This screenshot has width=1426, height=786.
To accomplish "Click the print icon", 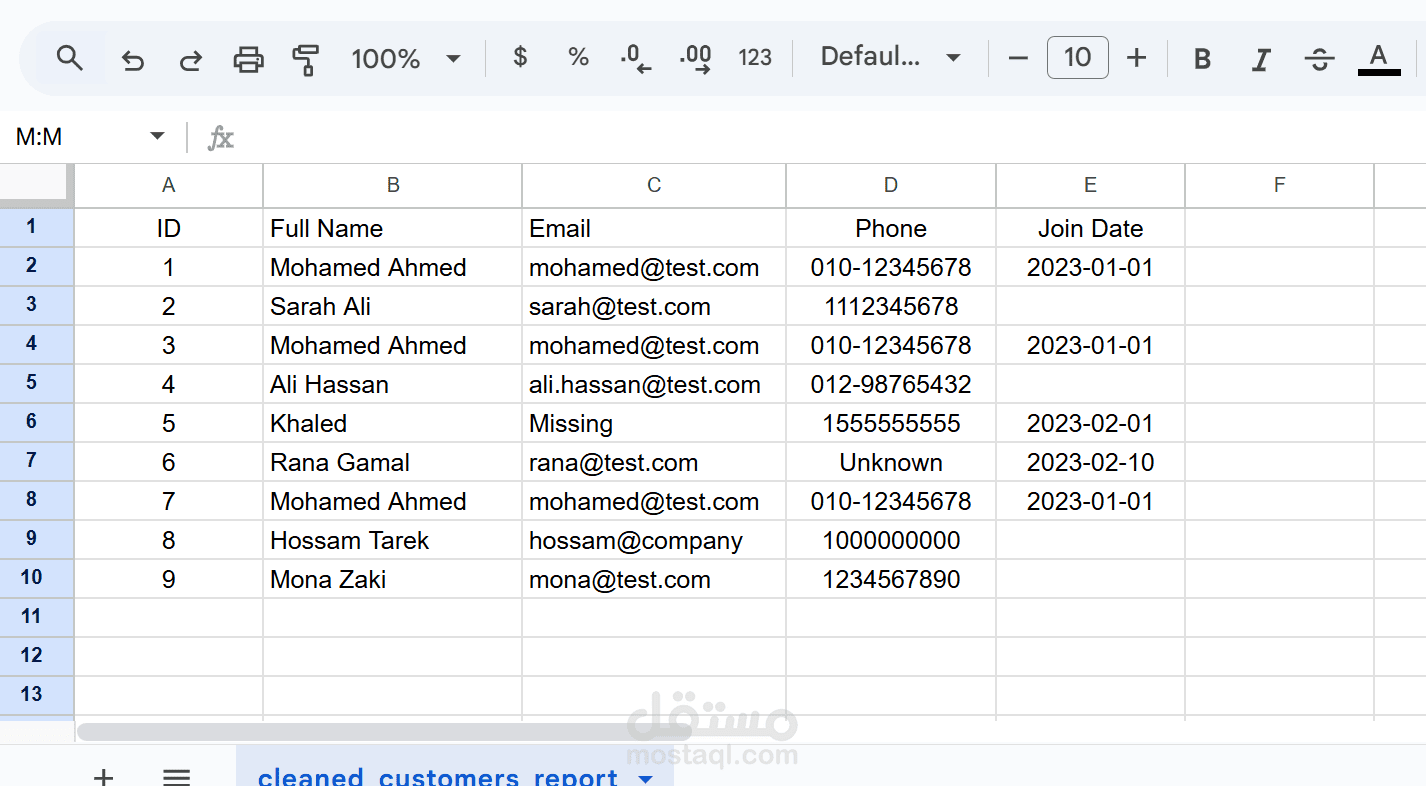I will [x=248, y=59].
